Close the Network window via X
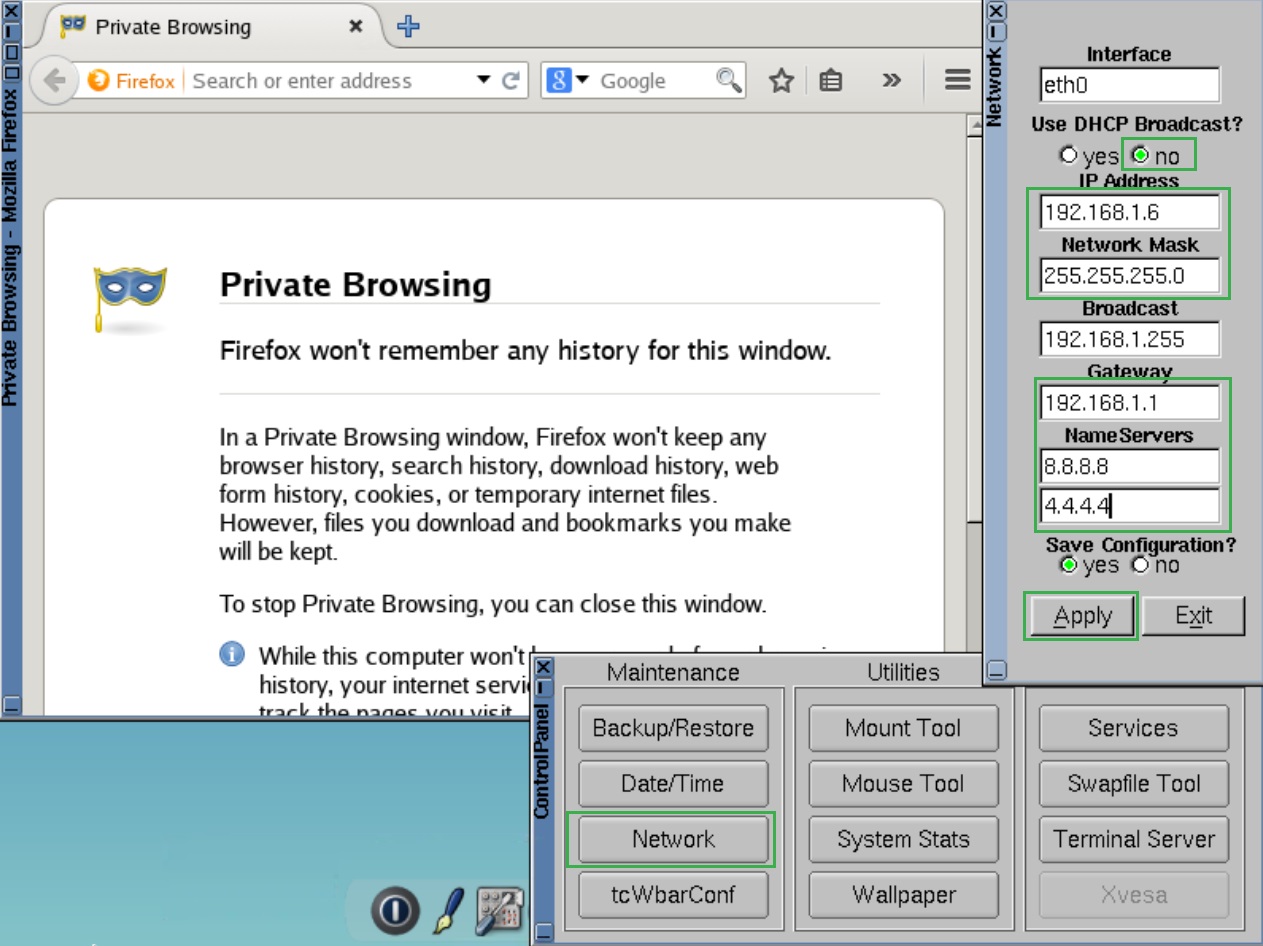Viewport: 1263px width, 946px height. point(995,10)
